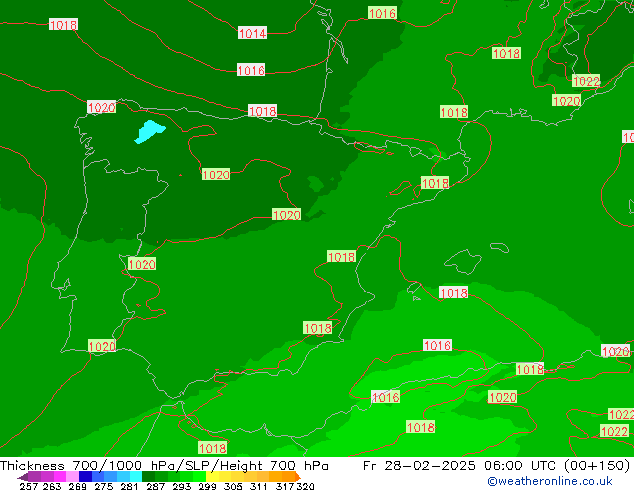
Task: Click the orange arrow end of the legend
Action: tap(298, 477)
